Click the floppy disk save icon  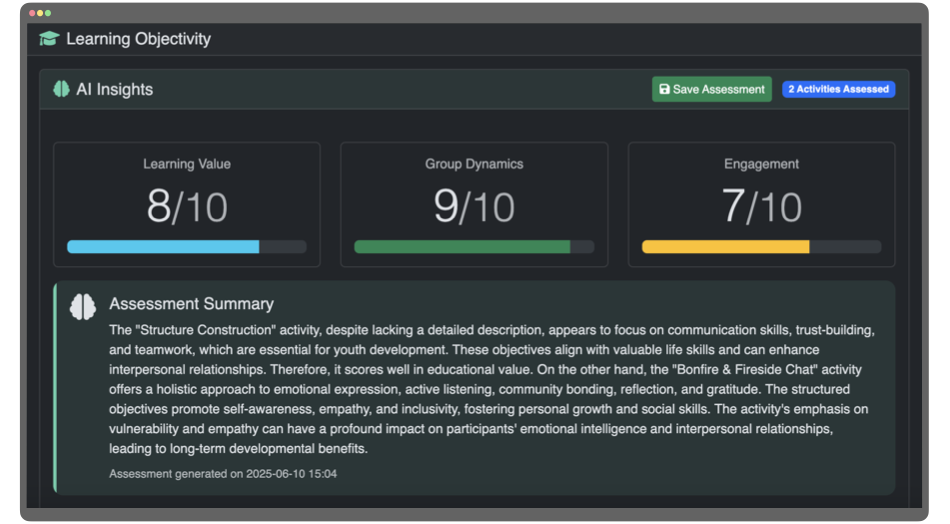664,89
